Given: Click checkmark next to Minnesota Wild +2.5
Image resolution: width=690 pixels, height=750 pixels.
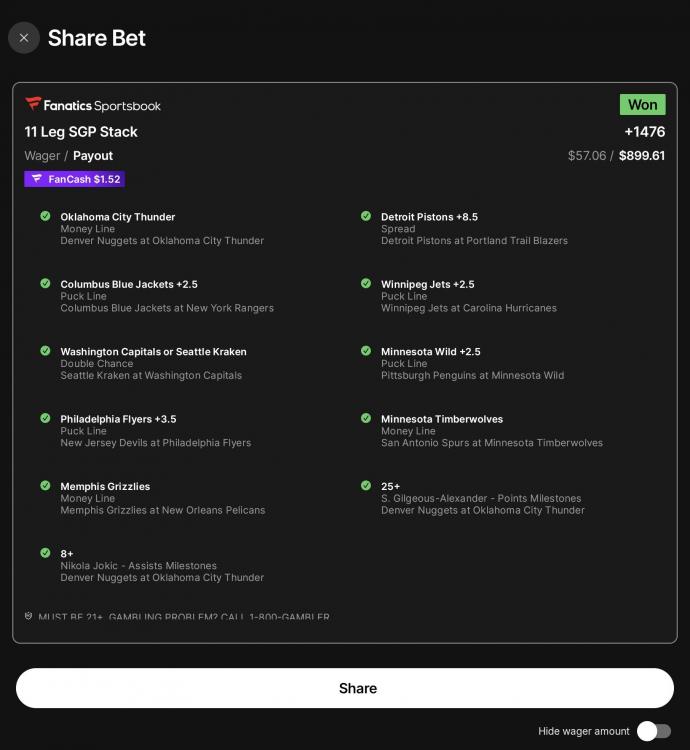Looking at the screenshot, I should pyautogui.click(x=366, y=351).
